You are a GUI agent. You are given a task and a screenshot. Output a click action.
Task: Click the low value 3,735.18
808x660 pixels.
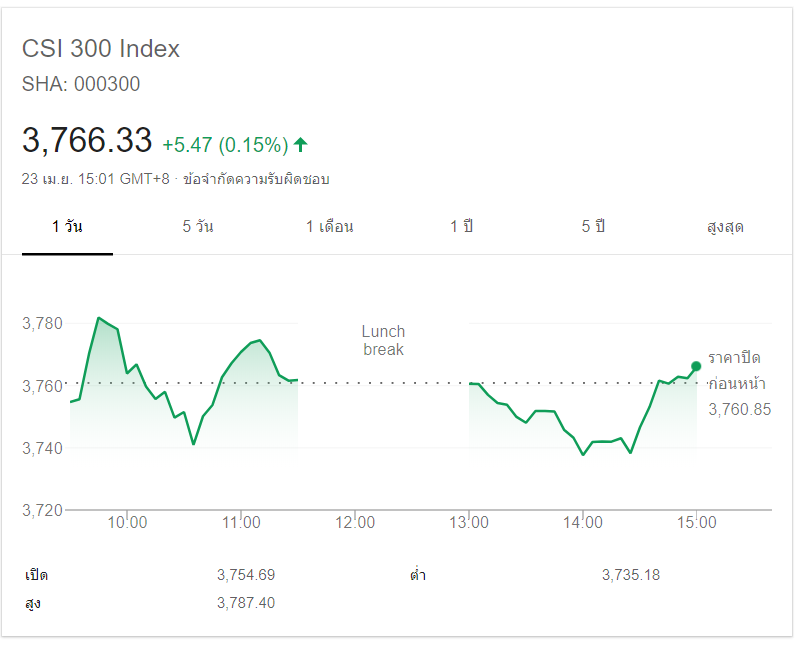(630, 575)
